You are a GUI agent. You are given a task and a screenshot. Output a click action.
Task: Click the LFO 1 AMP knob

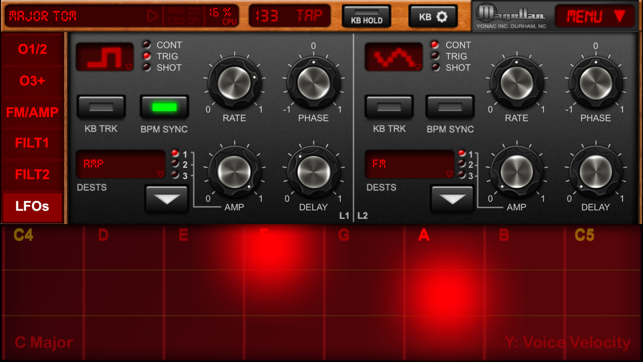point(234,171)
